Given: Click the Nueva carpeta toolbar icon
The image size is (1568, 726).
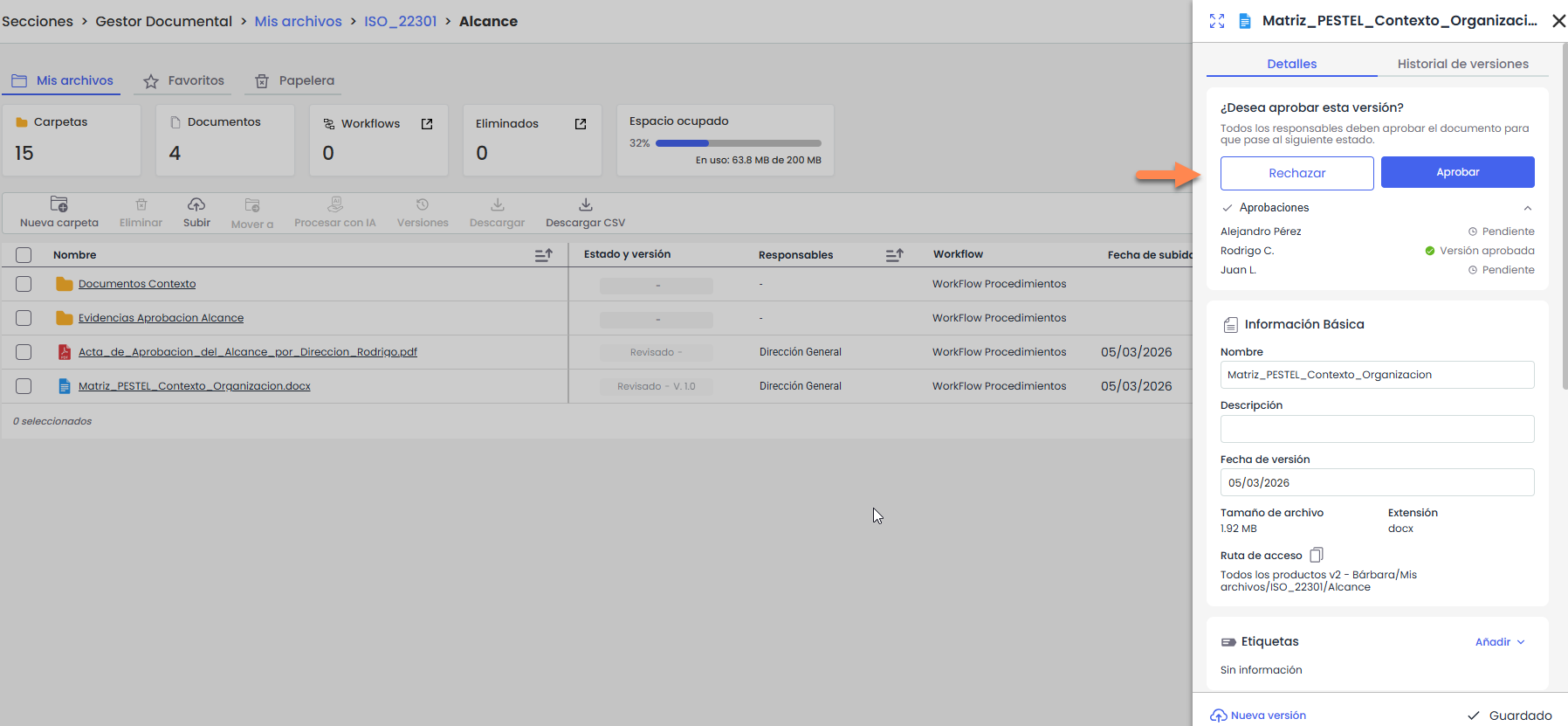Looking at the screenshot, I should point(58,204).
